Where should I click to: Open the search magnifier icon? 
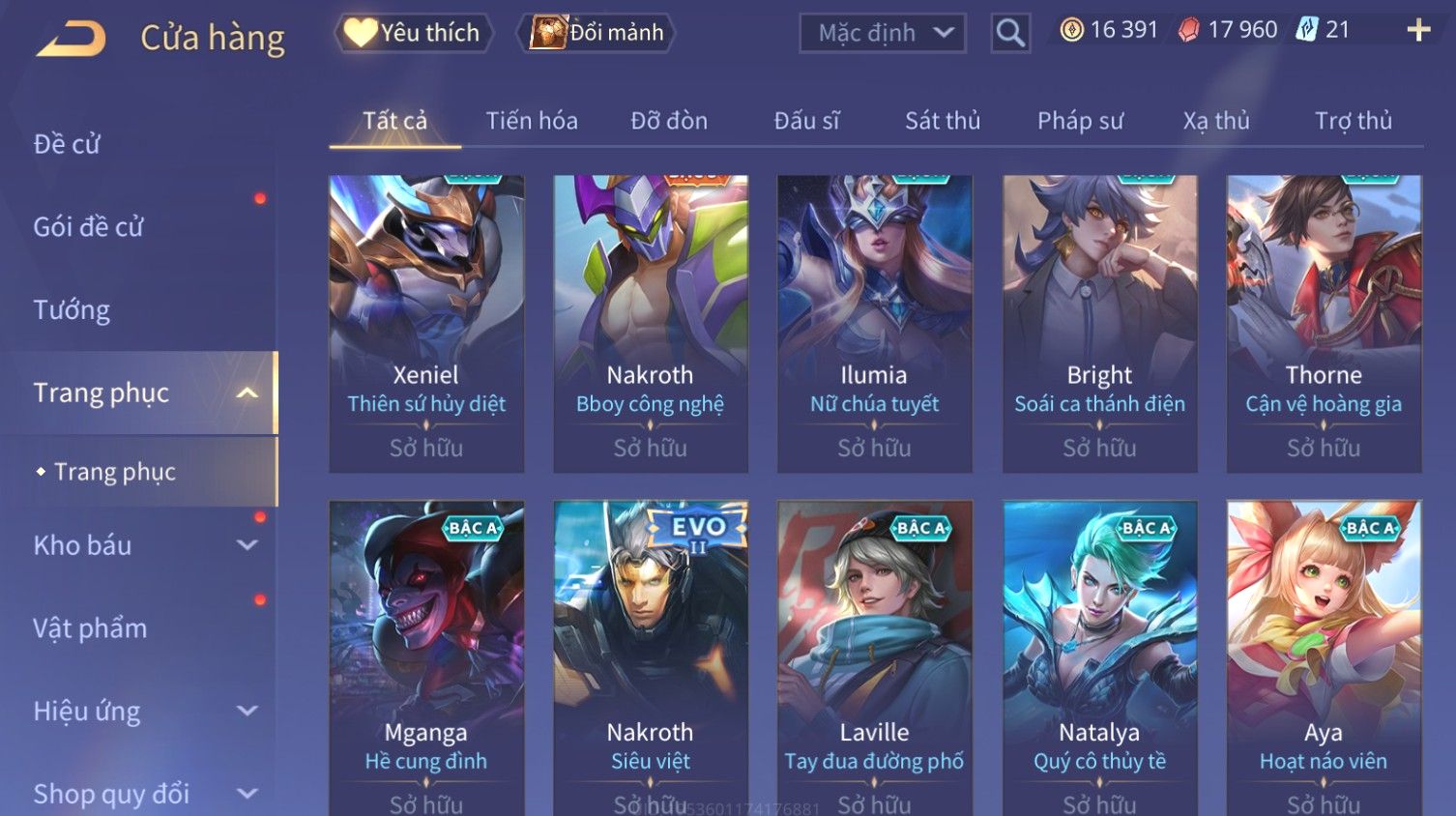(x=1010, y=33)
